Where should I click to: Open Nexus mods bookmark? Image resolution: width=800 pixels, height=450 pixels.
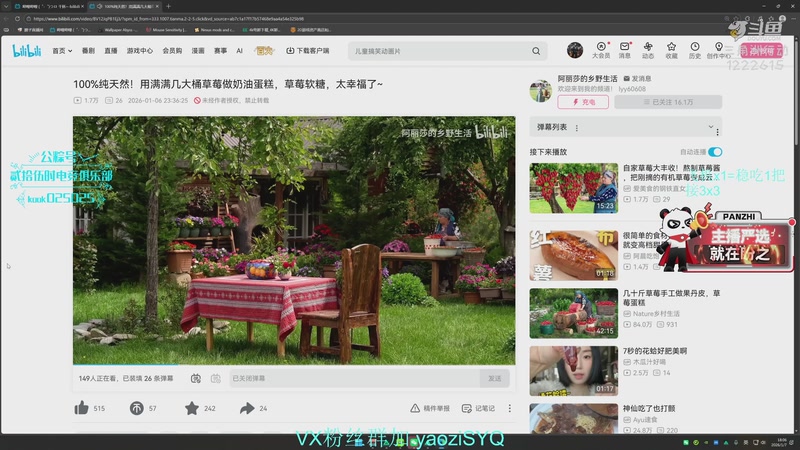[x=214, y=30]
